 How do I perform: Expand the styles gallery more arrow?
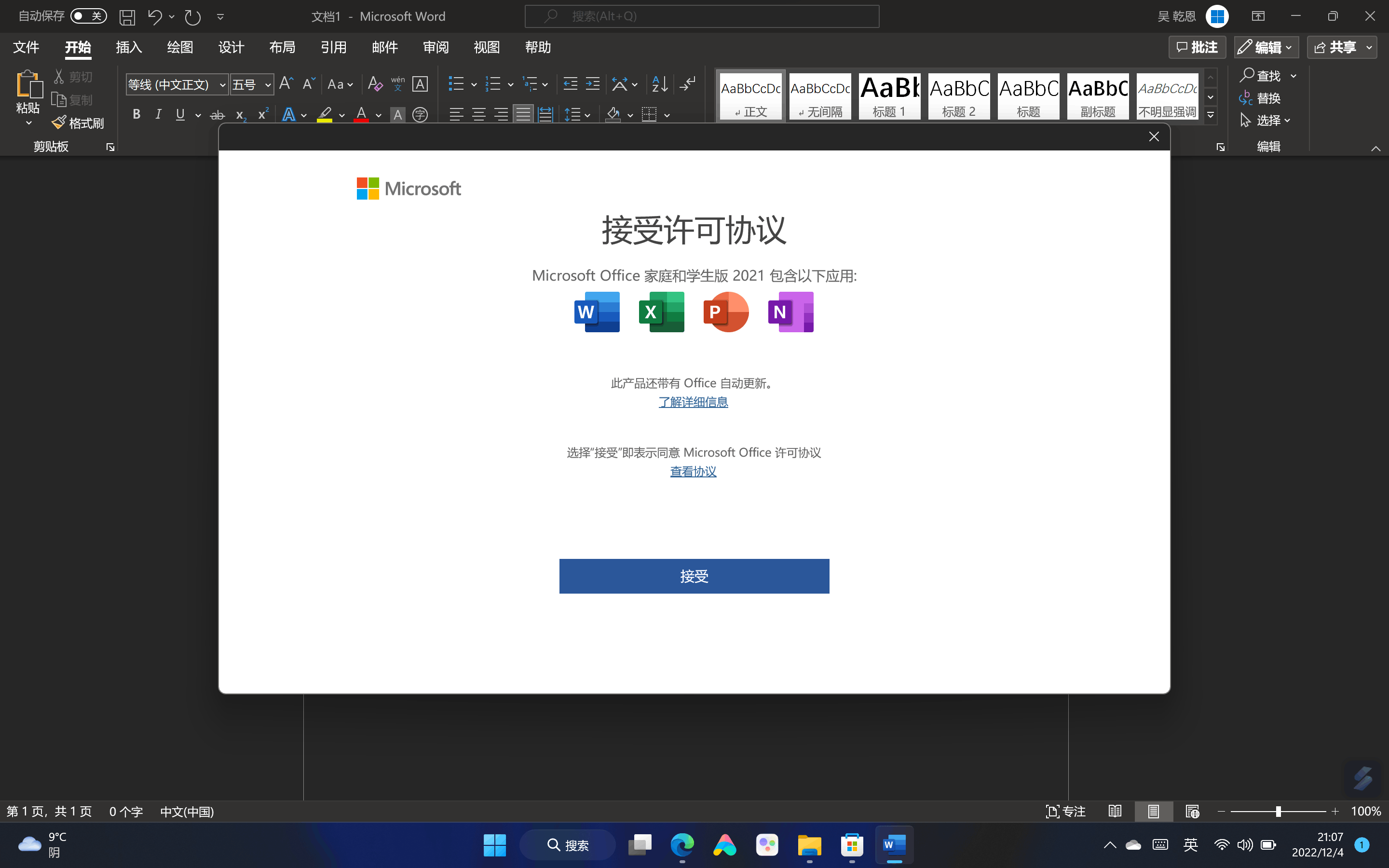[1211, 115]
